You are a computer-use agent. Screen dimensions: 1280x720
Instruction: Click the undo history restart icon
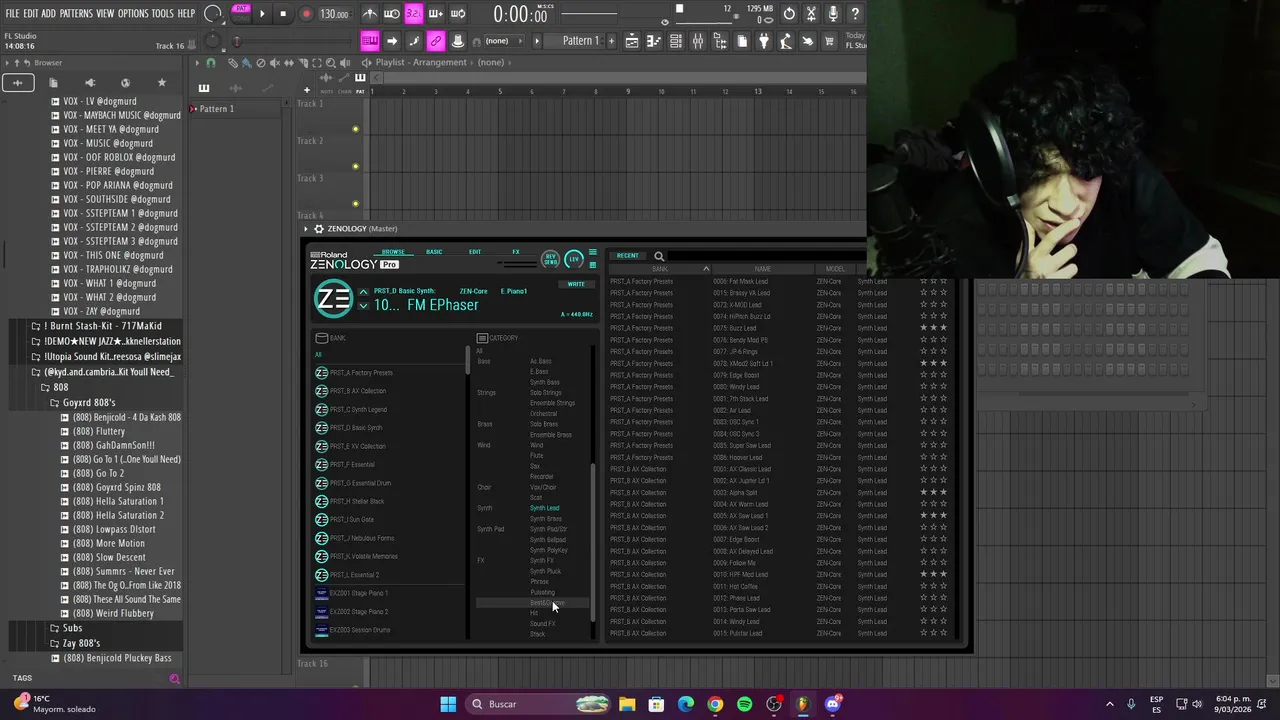[789, 14]
